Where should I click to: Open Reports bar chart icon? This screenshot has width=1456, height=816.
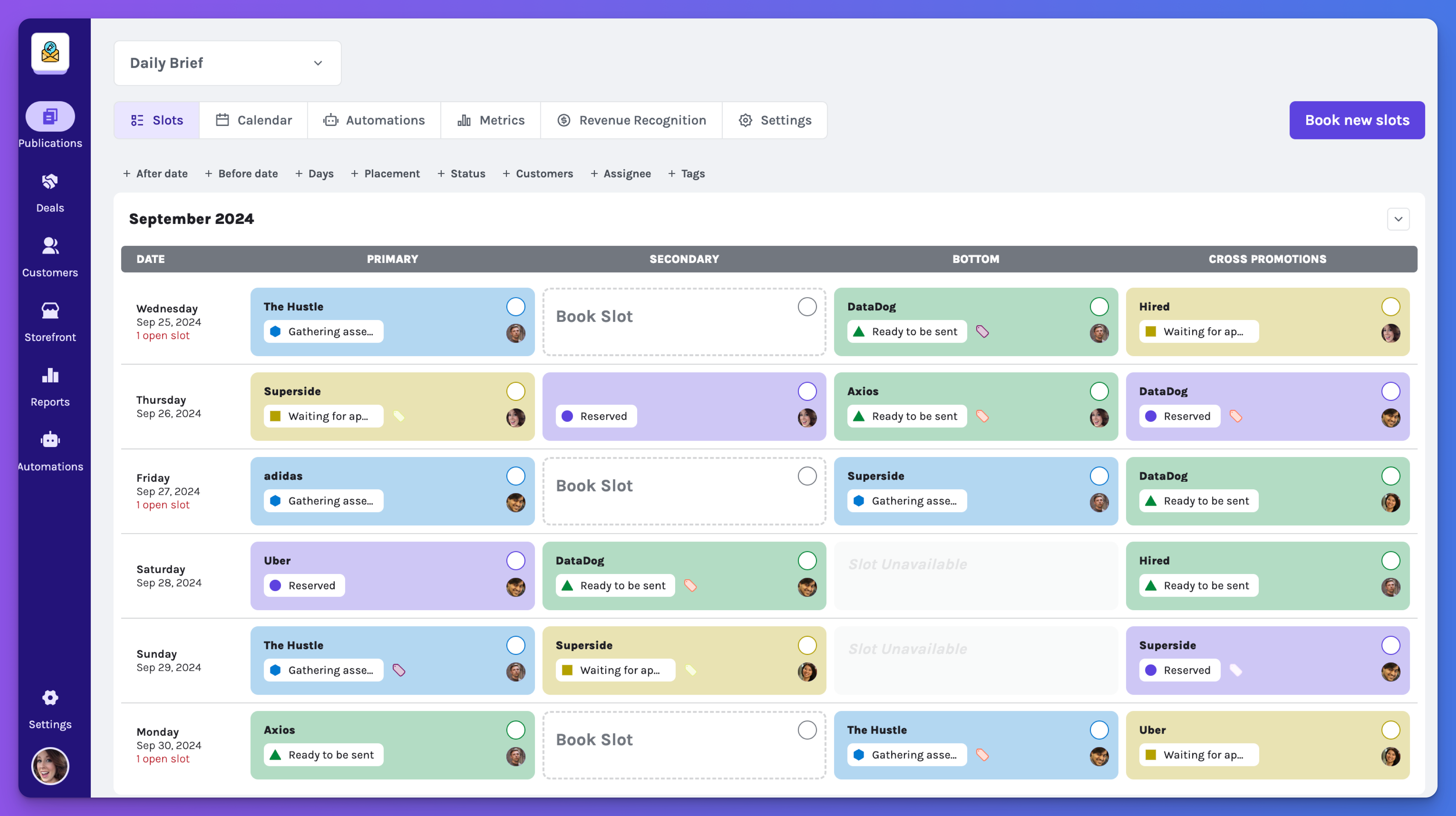pyautogui.click(x=50, y=375)
